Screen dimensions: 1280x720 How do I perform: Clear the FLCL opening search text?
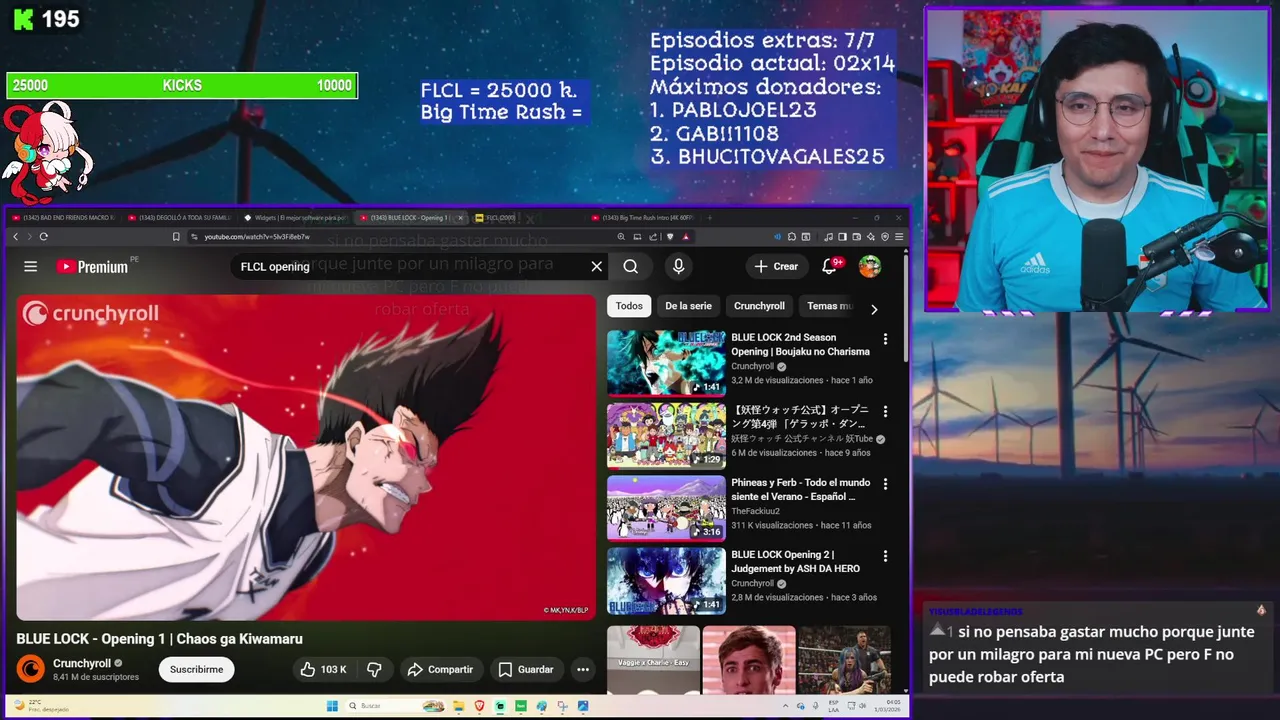coord(597,266)
